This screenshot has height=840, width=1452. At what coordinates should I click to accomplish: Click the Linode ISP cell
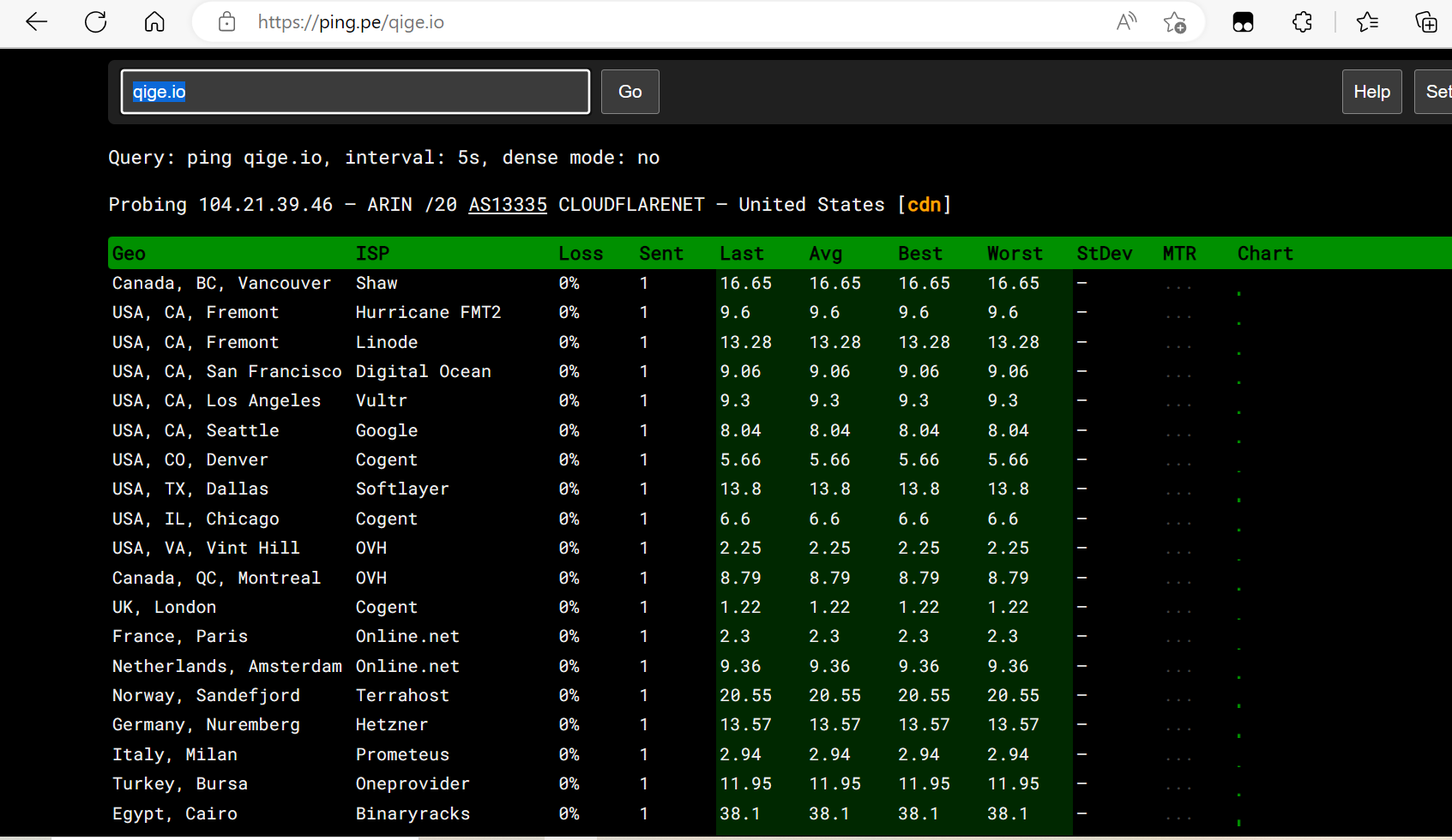click(x=387, y=343)
